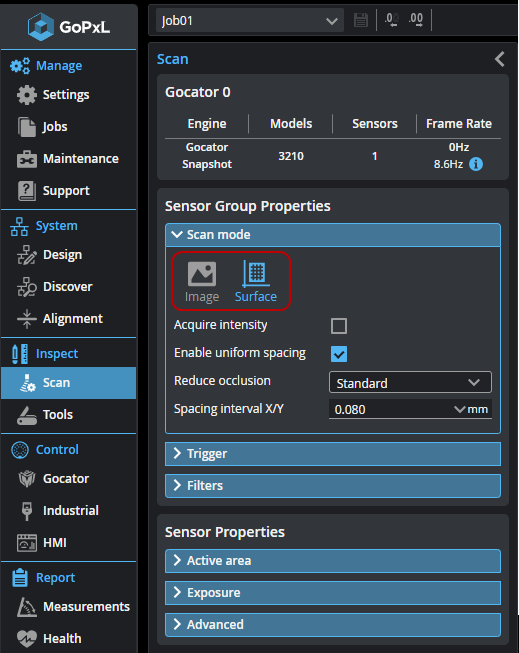Viewport: 519px width, 653px height.
Task: Click the decrease decimal places icon
Action: [x=391, y=20]
